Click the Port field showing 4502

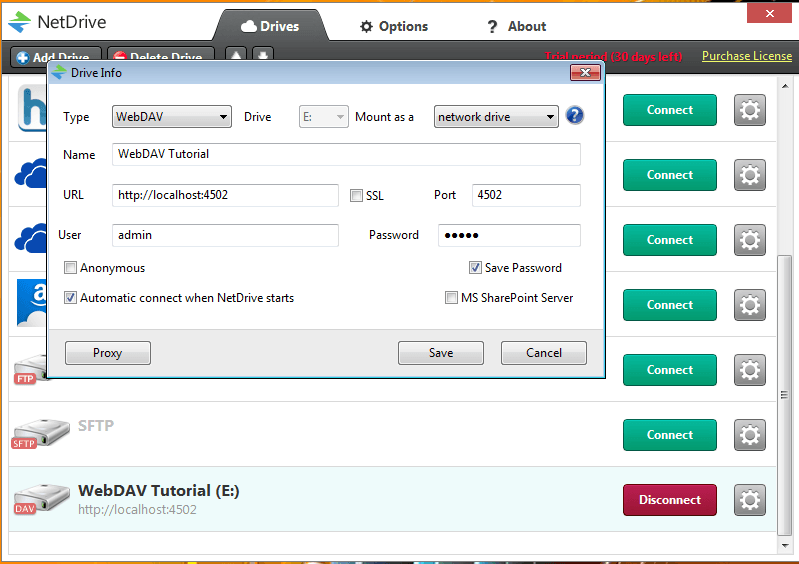point(526,195)
